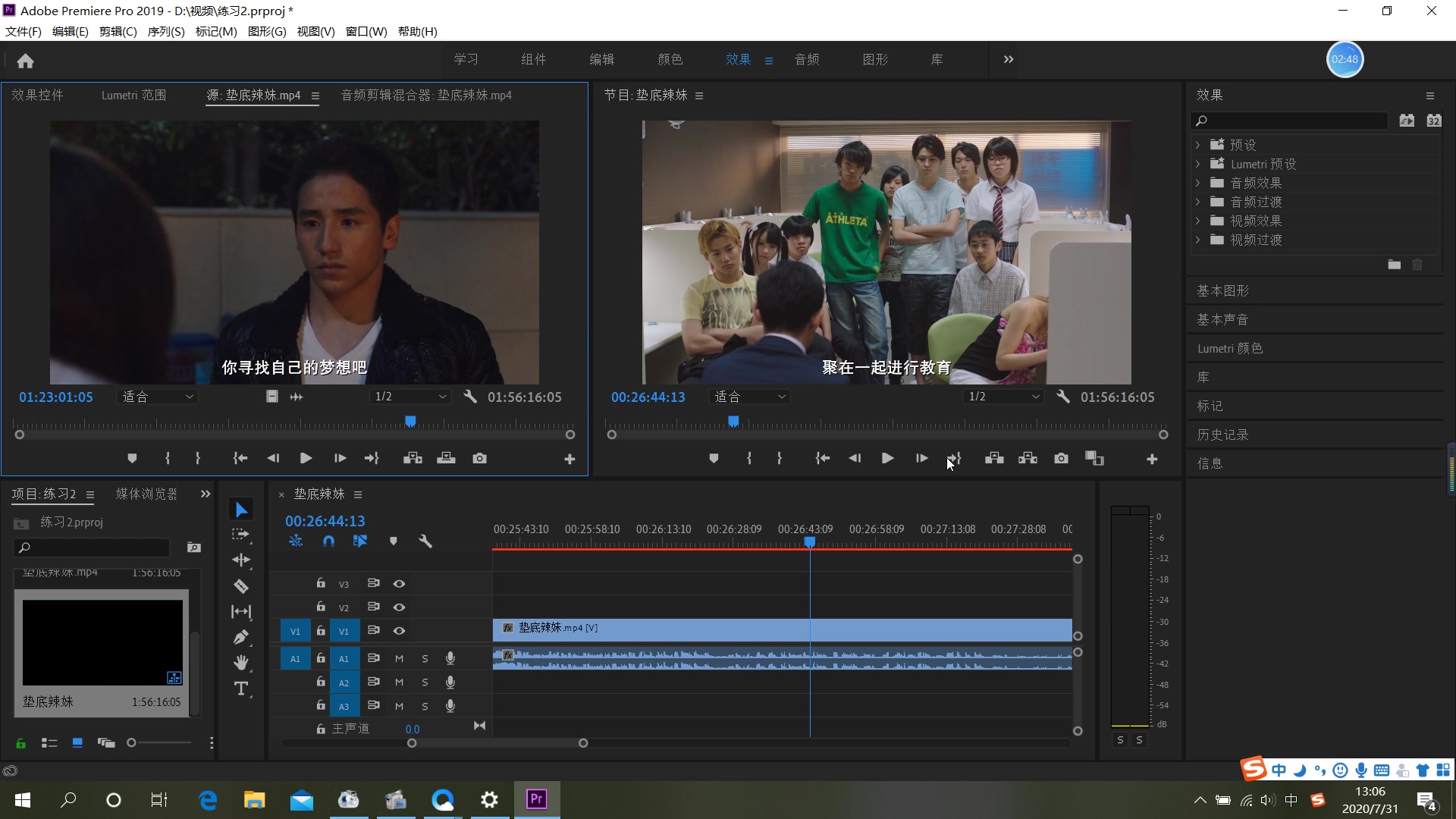Enable voice-over record on A3
Screen dimensions: 1456x819
pyautogui.click(x=450, y=706)
